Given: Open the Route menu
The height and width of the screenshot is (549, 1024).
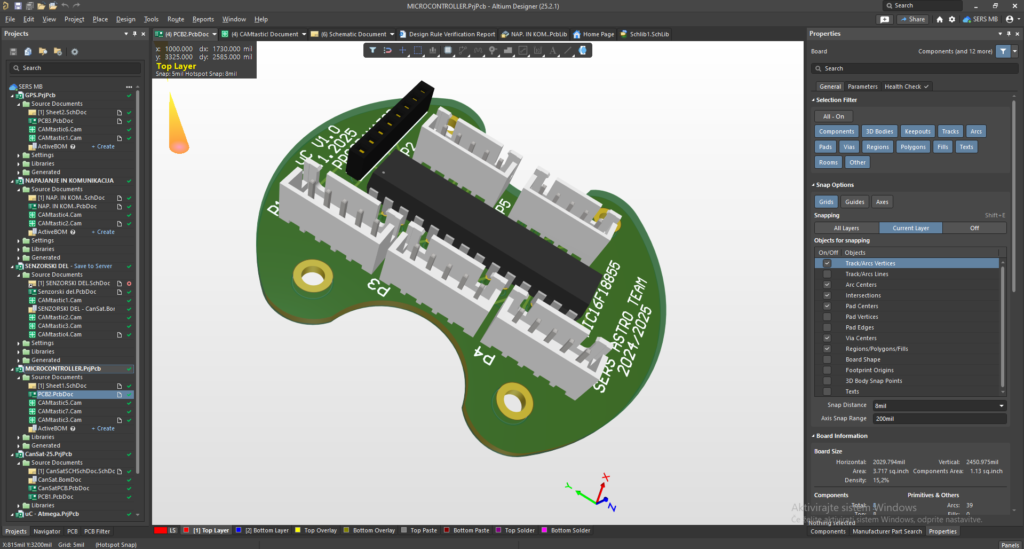Looking at the screenshot, I should pyautogui.click(x=175, y=19).
